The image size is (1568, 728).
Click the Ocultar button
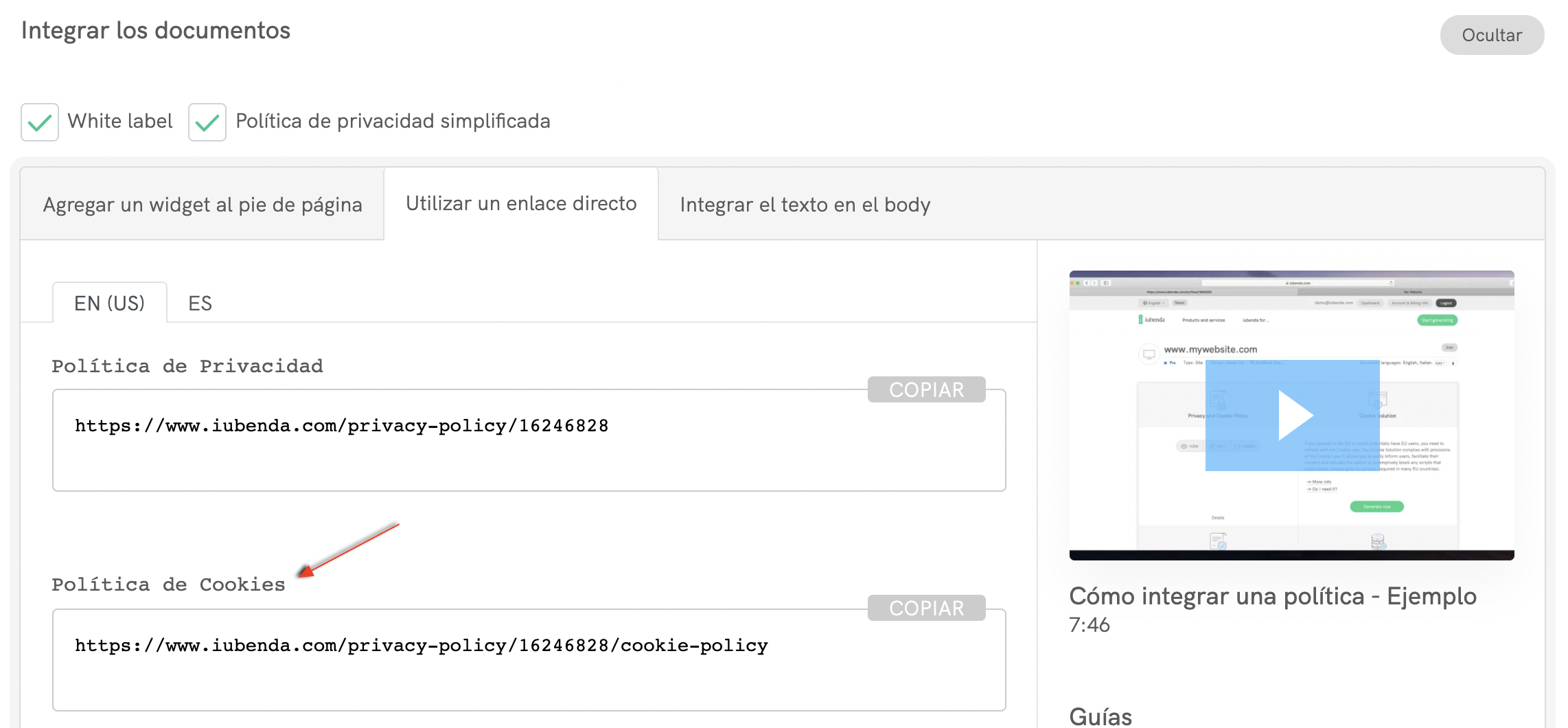click(1491, 35)
